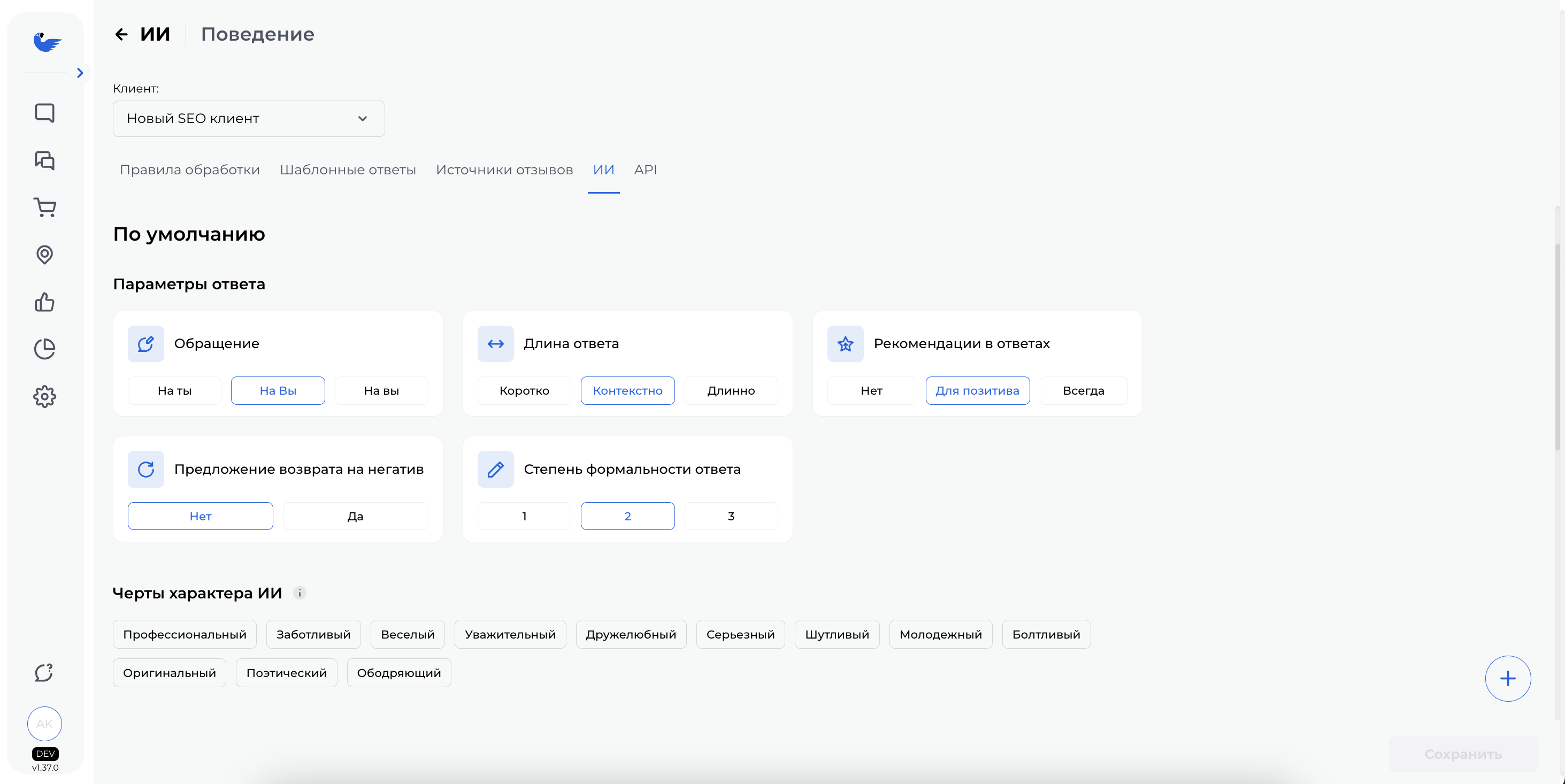Open the thumbs up sidebar icon
This screenshot has width=1565, height=784.
pyautogui.click(x=44, y=302)
